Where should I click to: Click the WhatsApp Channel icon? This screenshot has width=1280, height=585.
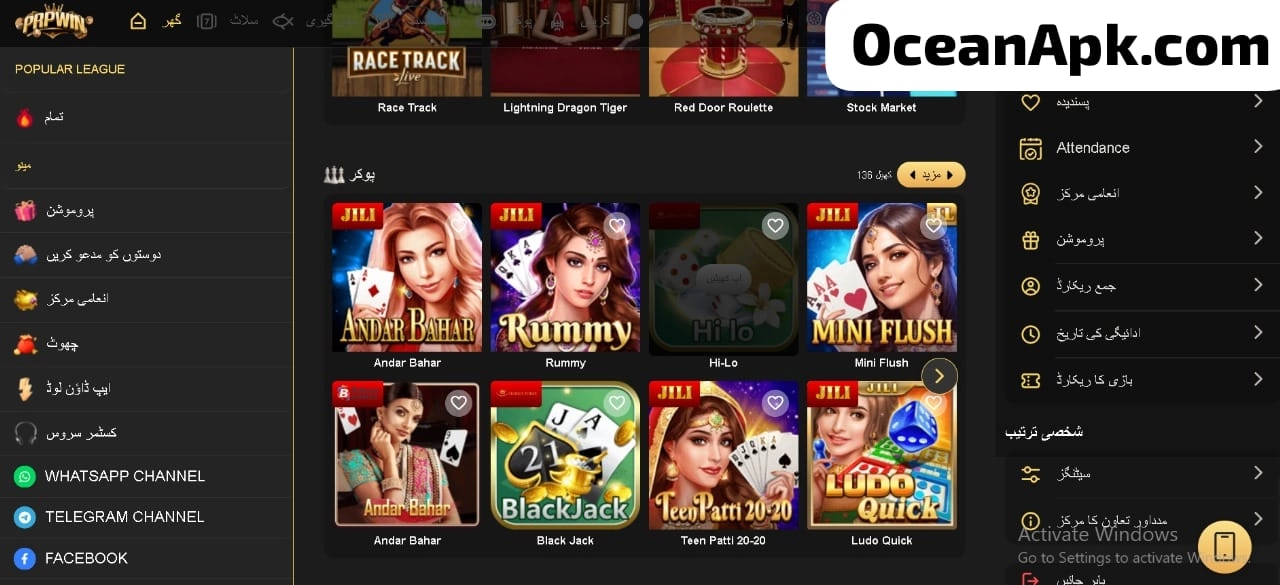25,477
